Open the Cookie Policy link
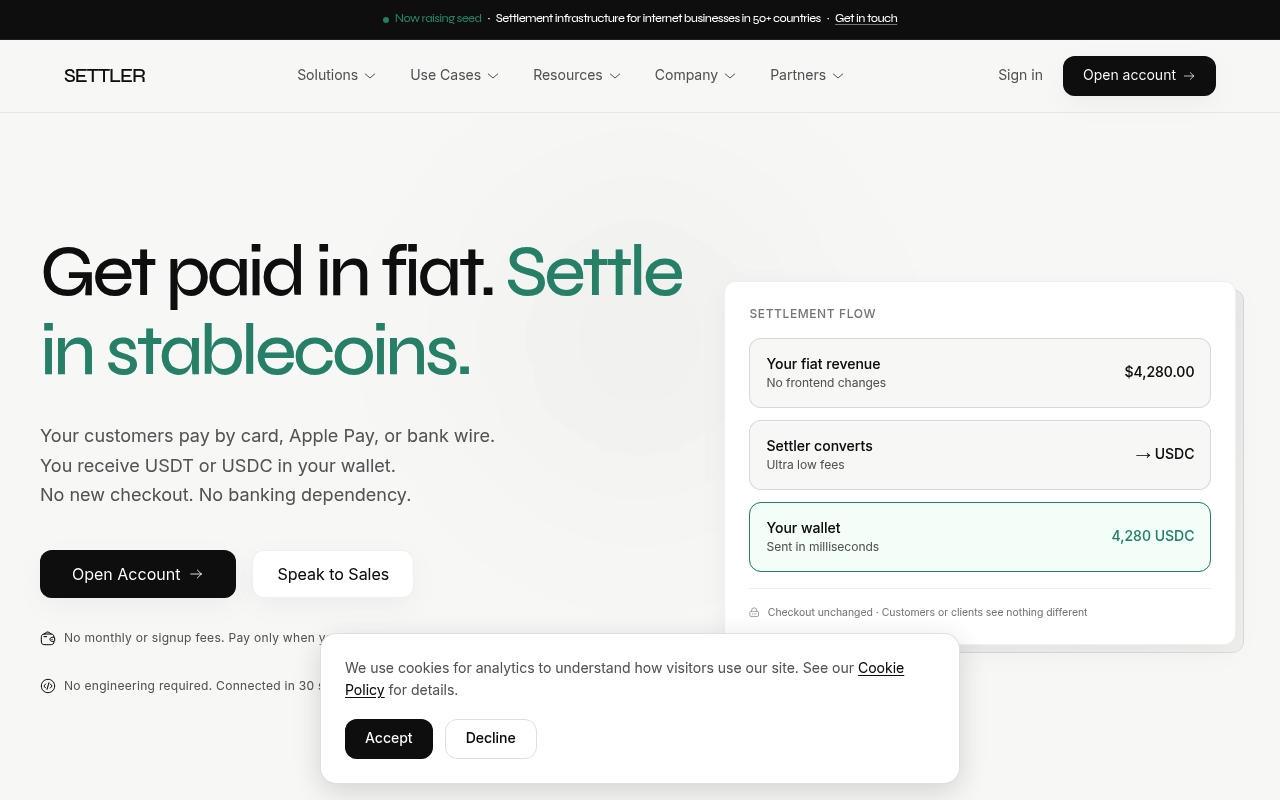 pos(624,679)
